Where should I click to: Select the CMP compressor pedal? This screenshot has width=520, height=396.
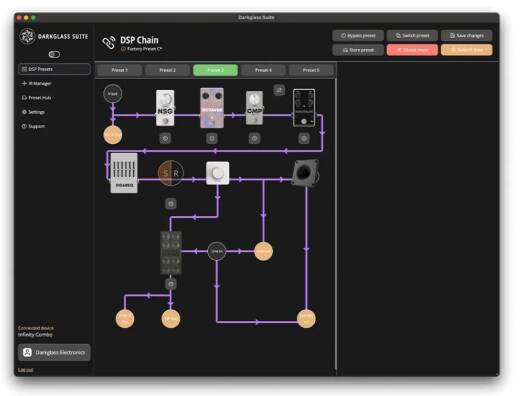point(254,108)
